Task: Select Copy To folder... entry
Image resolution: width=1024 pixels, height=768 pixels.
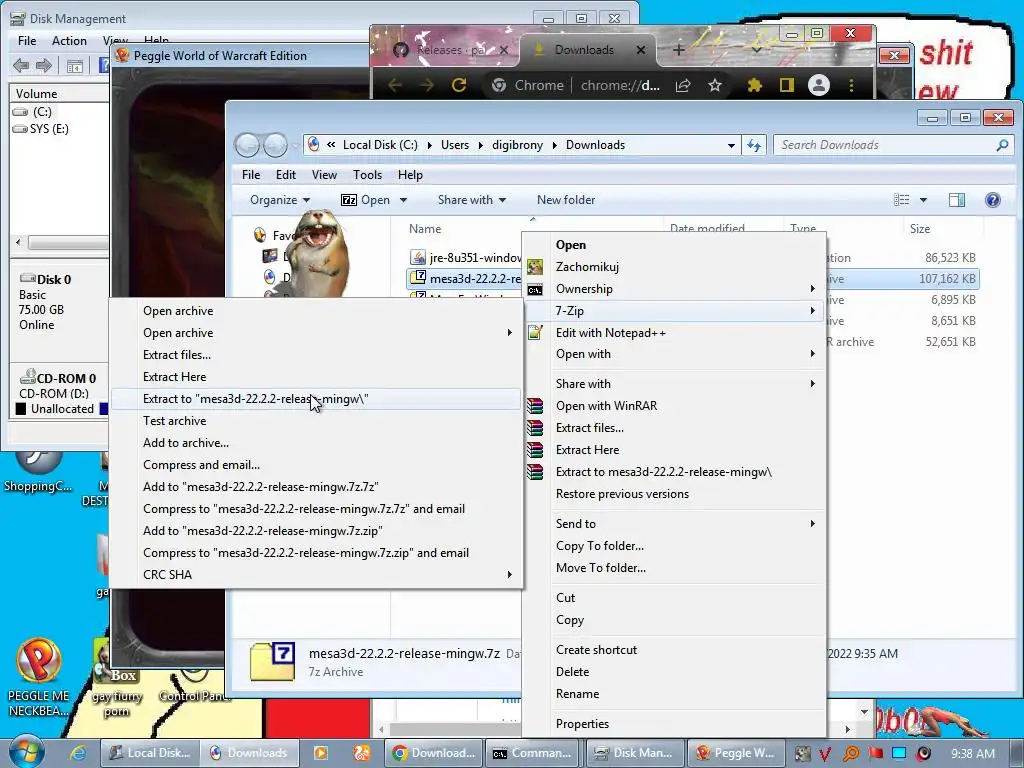Action: (600, 545)
